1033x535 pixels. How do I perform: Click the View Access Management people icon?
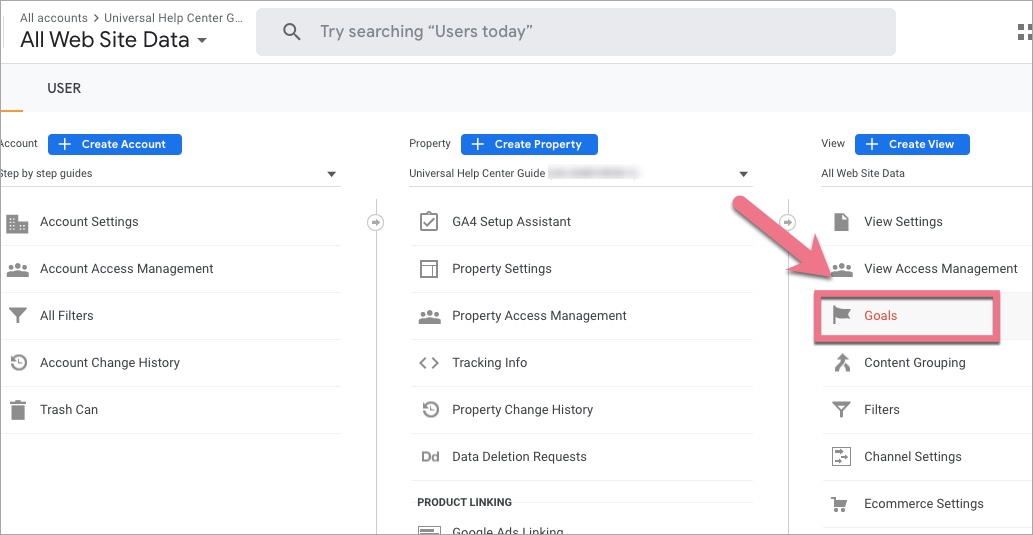(842, 269)
